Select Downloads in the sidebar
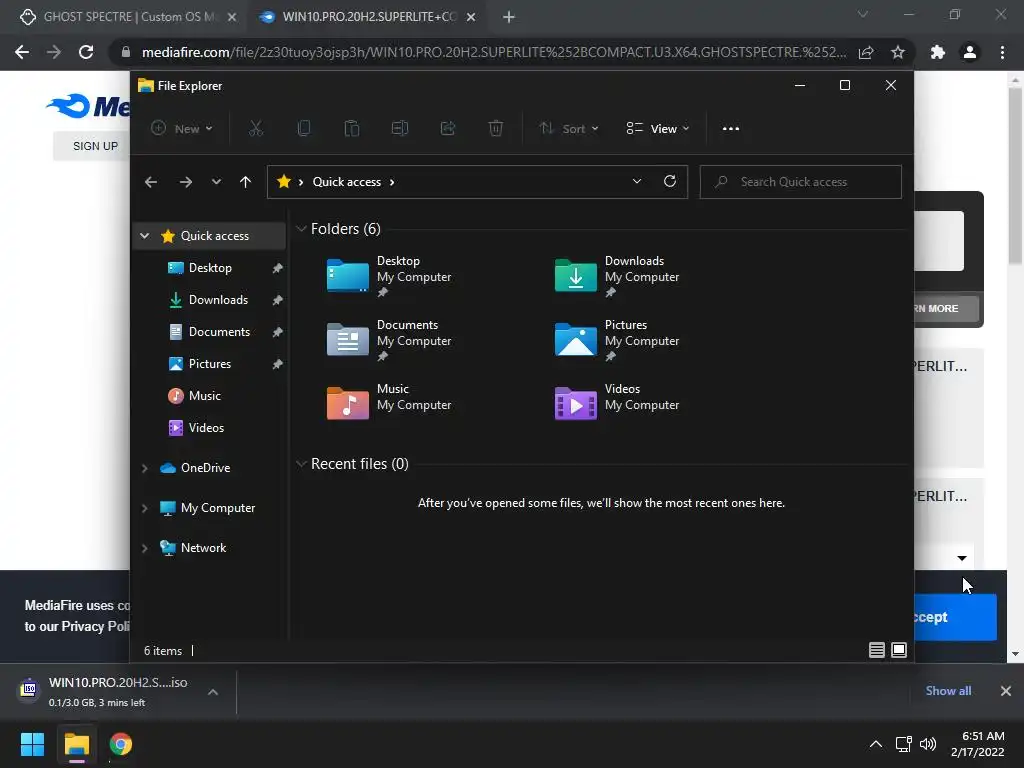 point(210,300)
